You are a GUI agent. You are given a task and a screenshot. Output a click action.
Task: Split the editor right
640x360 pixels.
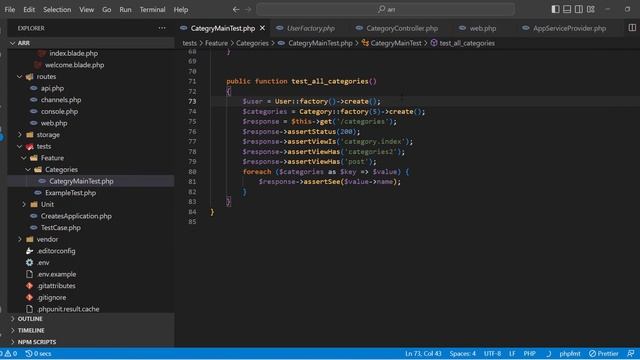(632, 28)
